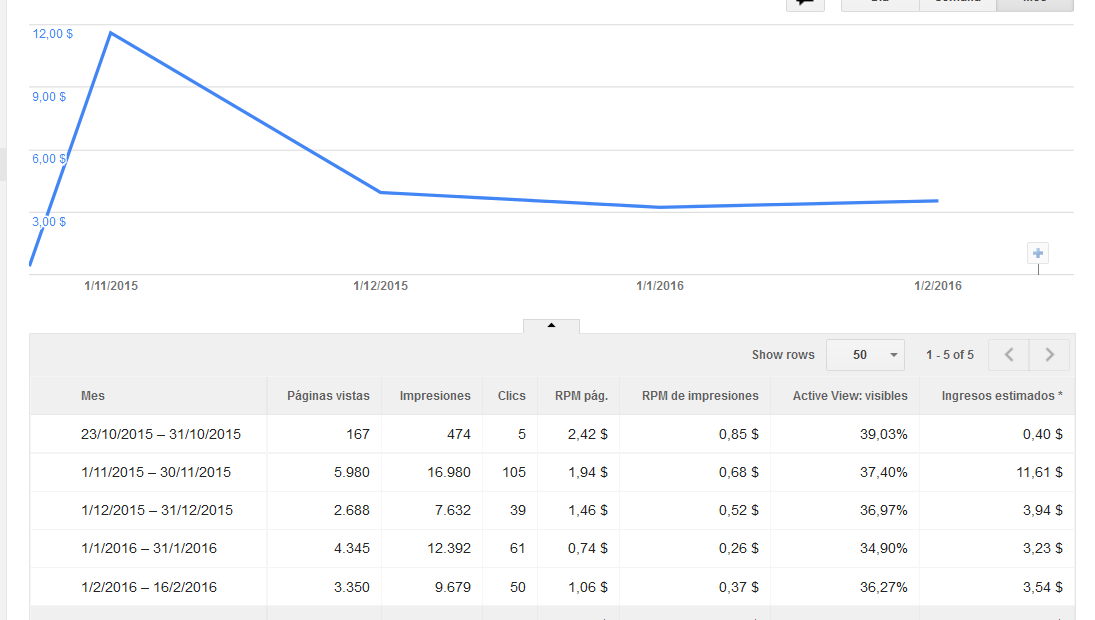The width and height of the screenshot is (1095, 620).
Task: Click the 12.392 impressions cell
Action: click(x=449, y=548)
